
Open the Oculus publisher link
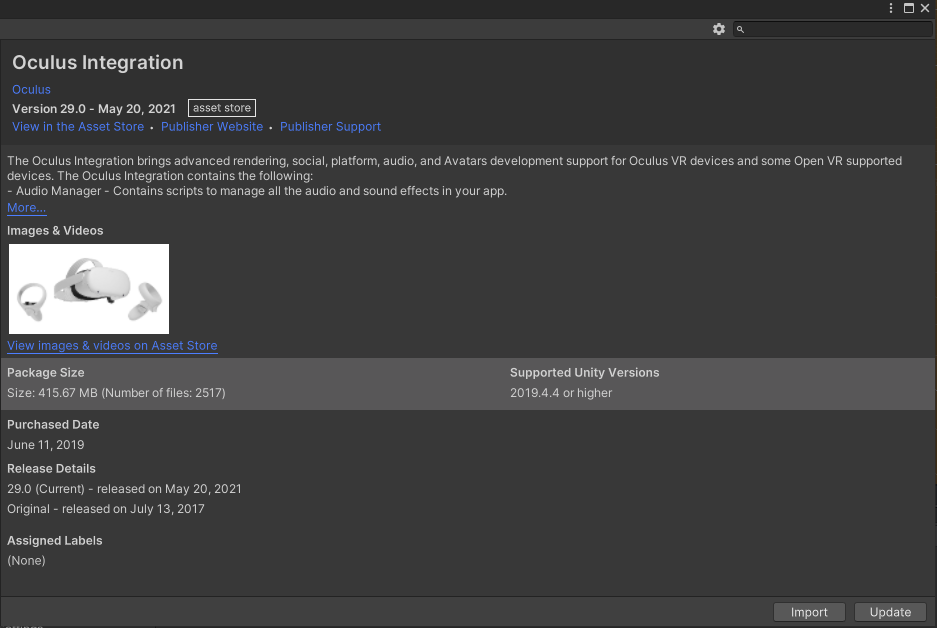click(x=31, y=89)
